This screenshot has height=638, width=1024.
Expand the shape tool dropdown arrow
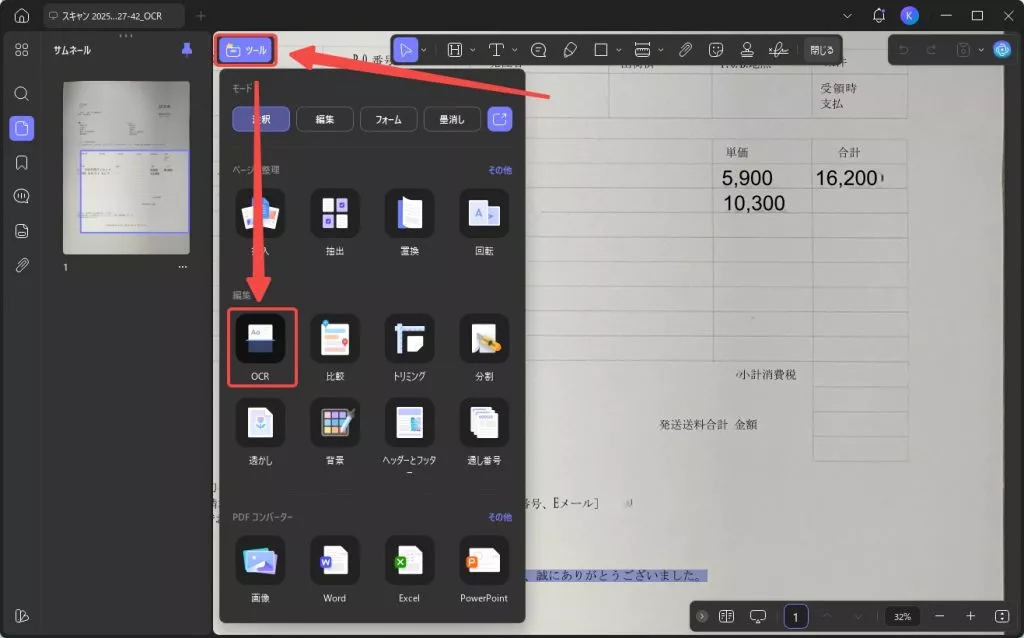click(620, 49)
